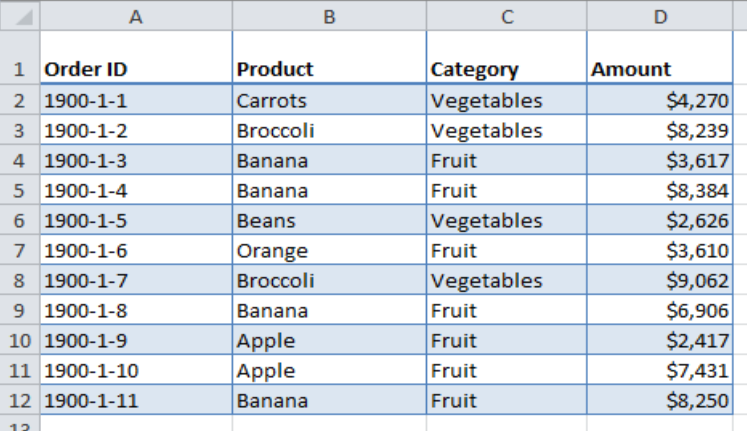747x431 pixels.
Task: Click the Amount header cell
Action: (x=660, y=57)
